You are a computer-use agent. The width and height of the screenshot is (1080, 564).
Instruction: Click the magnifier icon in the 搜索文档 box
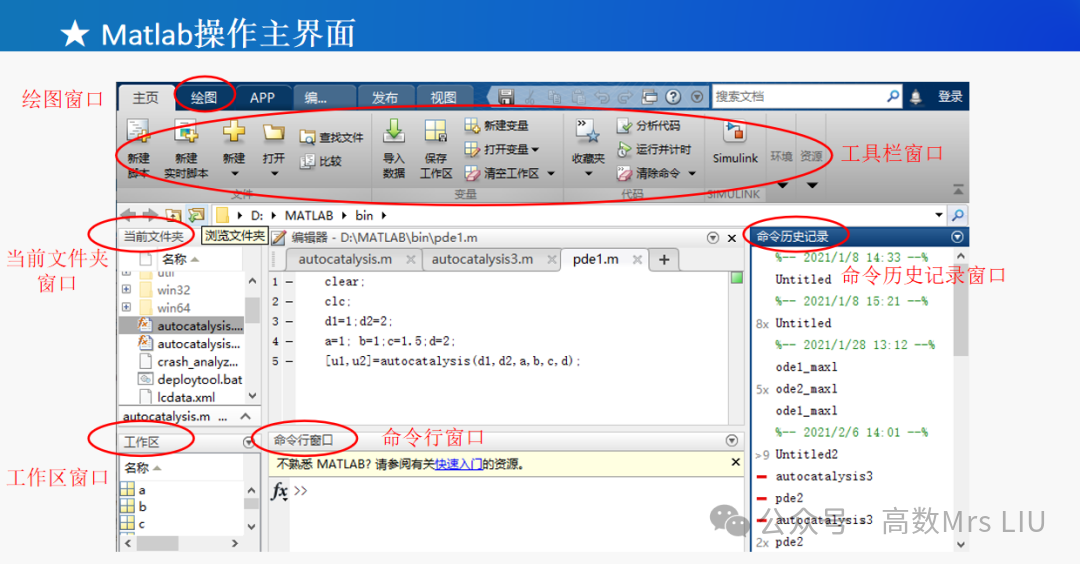click(893, 96)
